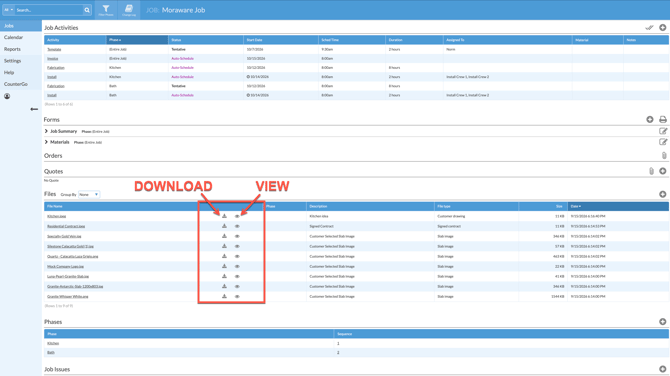Open the Bath phase link
The width and height of the screenshot is (670, 376).
point(51,352)
